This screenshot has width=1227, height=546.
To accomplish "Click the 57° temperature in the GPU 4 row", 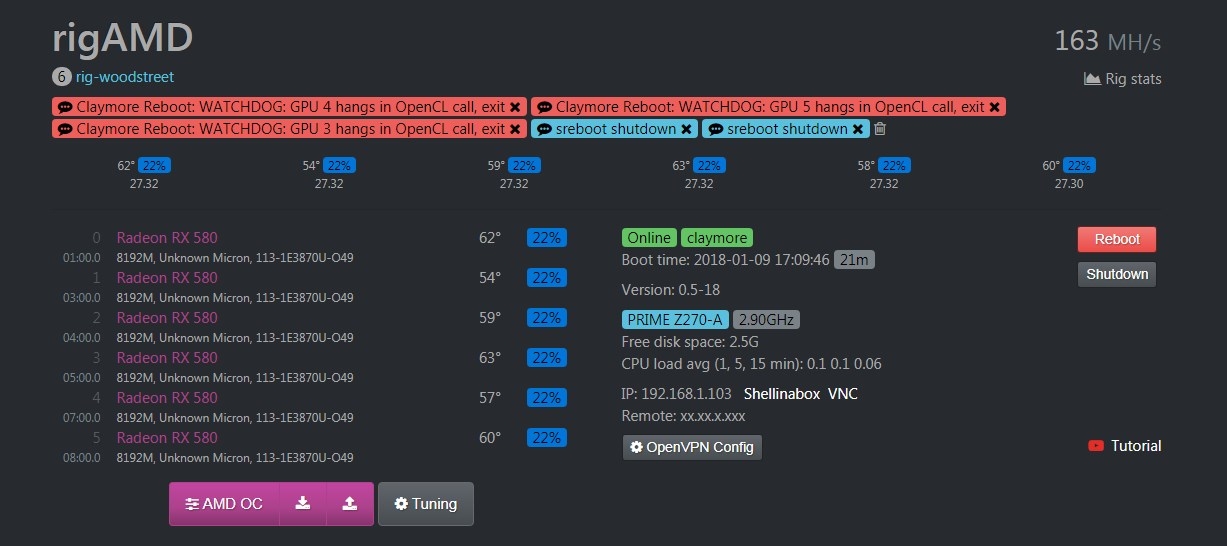I will tap(490, 398).
